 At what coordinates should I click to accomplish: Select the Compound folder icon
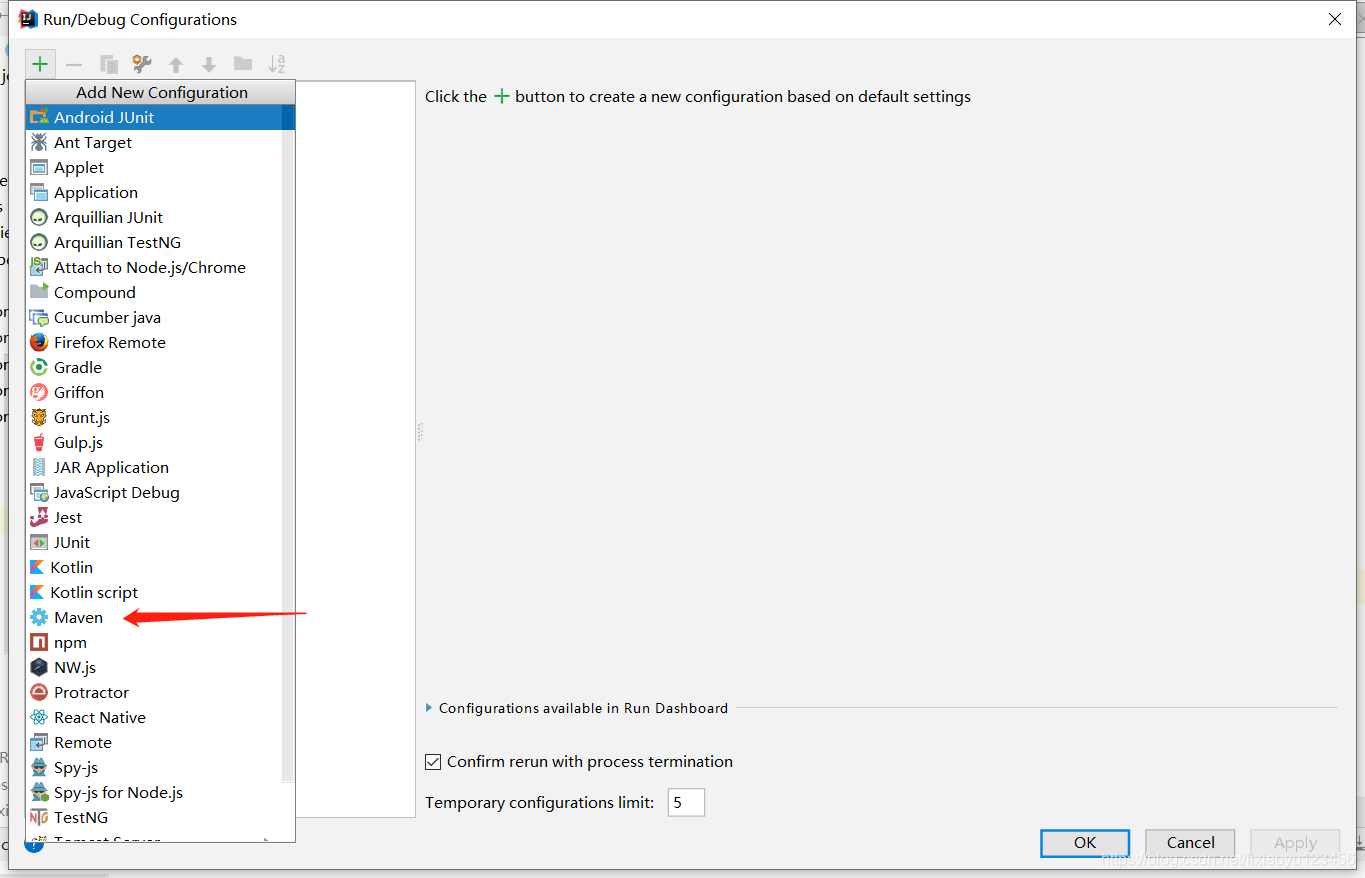pyautogui.click(x=39, y=292)
